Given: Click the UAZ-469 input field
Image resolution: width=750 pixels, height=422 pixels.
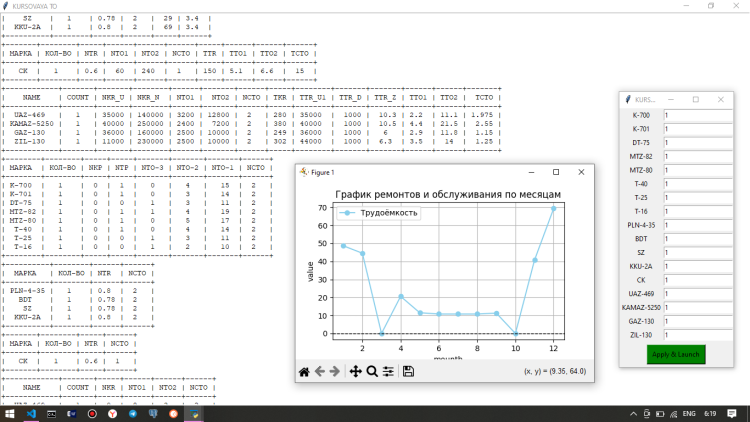Looking at the screenshot, I should click(697, 294).
